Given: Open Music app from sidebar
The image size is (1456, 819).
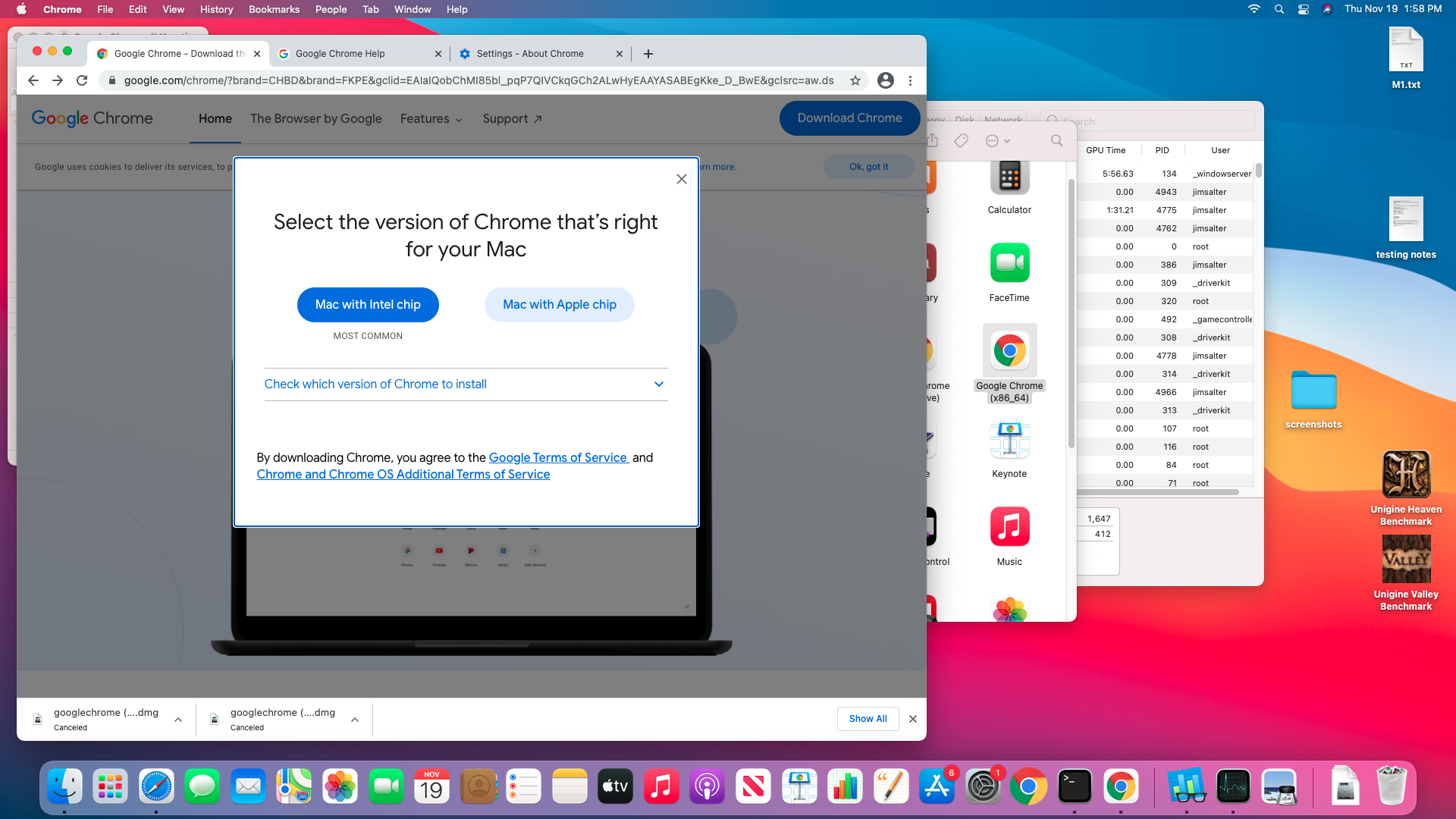Looking at the screenshot, I should [1010, 526].
